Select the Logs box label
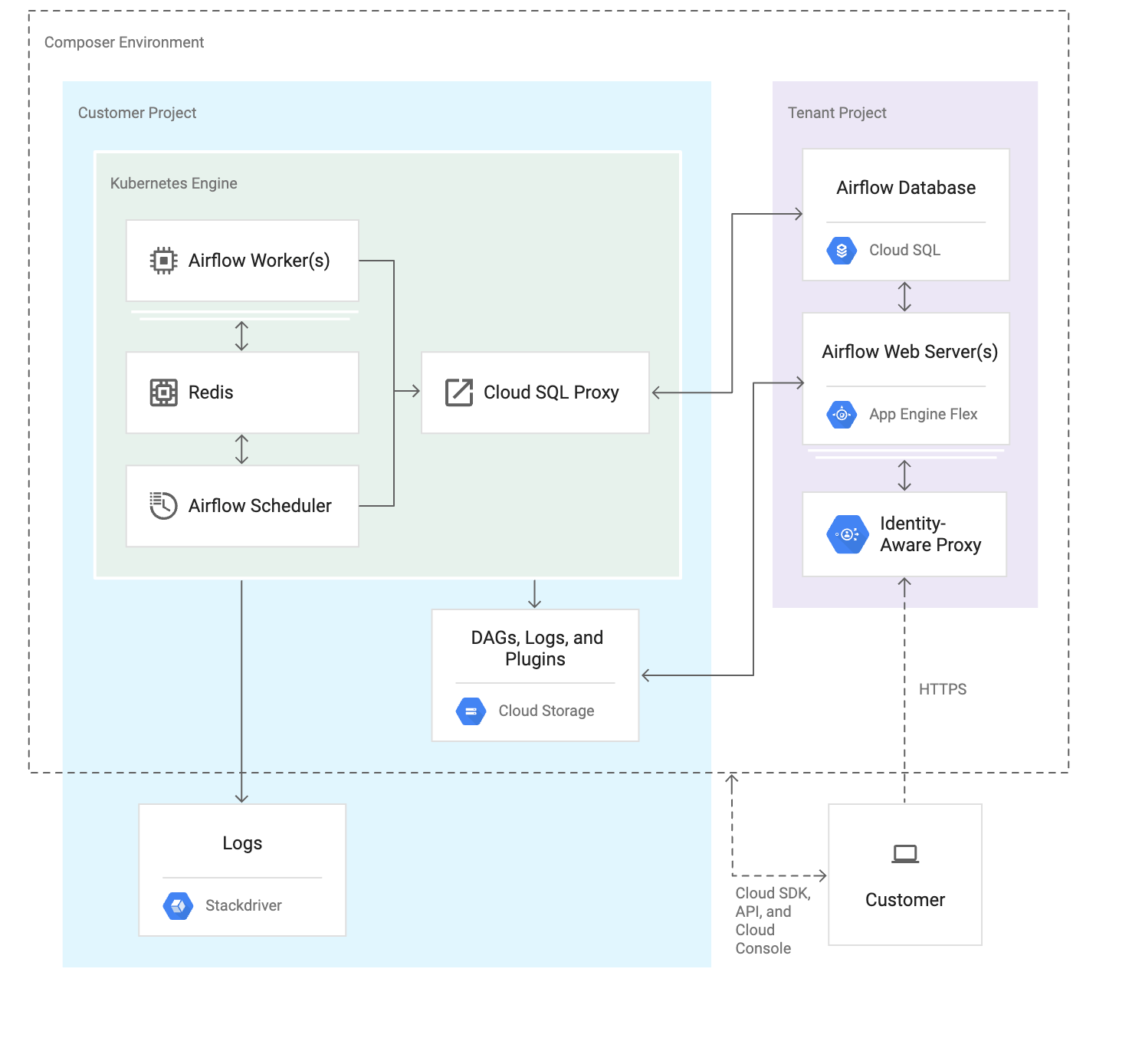 (241, 843)
